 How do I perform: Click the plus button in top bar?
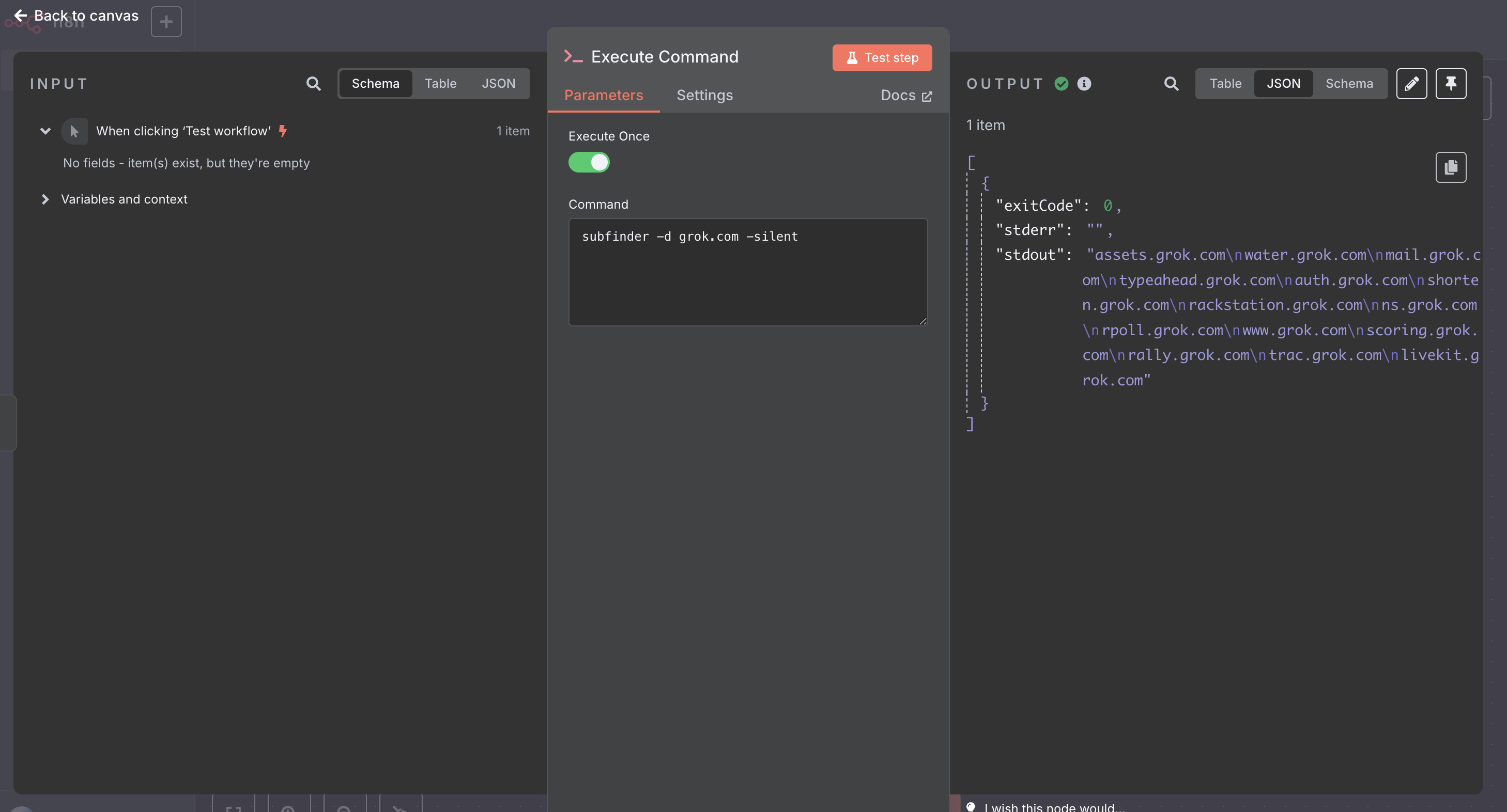[166, 22]
